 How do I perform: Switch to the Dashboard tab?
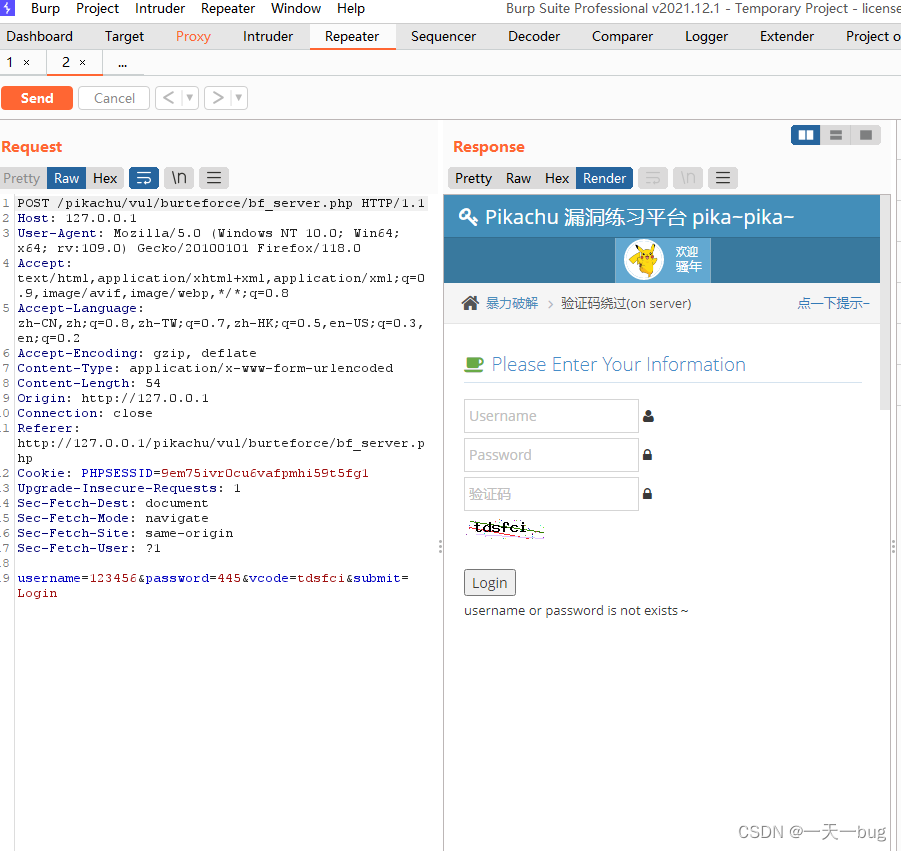[x=40, y=36]
